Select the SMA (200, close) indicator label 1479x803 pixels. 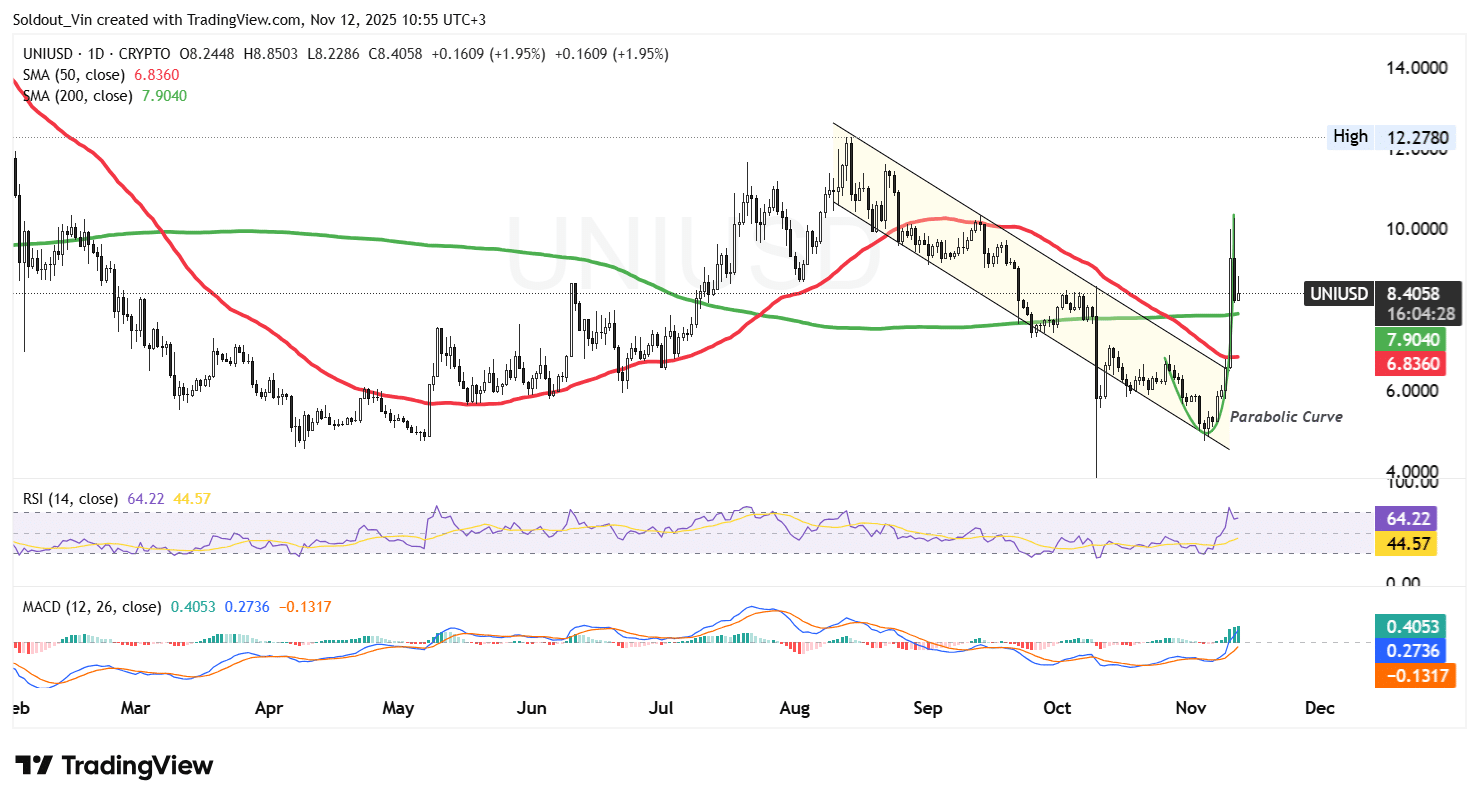pos(76,95)
